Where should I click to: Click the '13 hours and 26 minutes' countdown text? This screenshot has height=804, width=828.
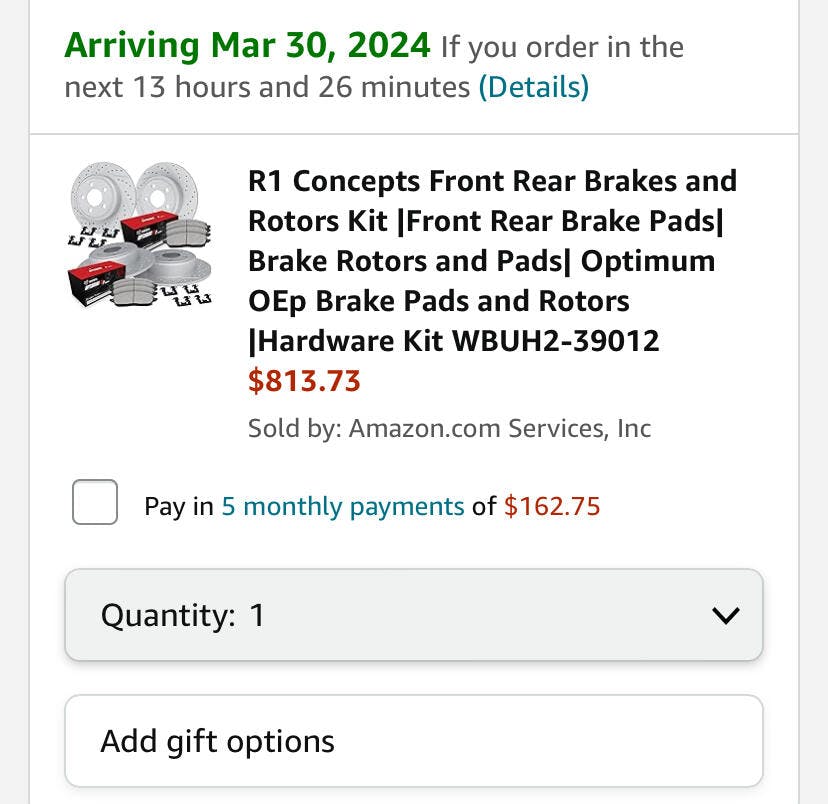(x=301, y=88)
